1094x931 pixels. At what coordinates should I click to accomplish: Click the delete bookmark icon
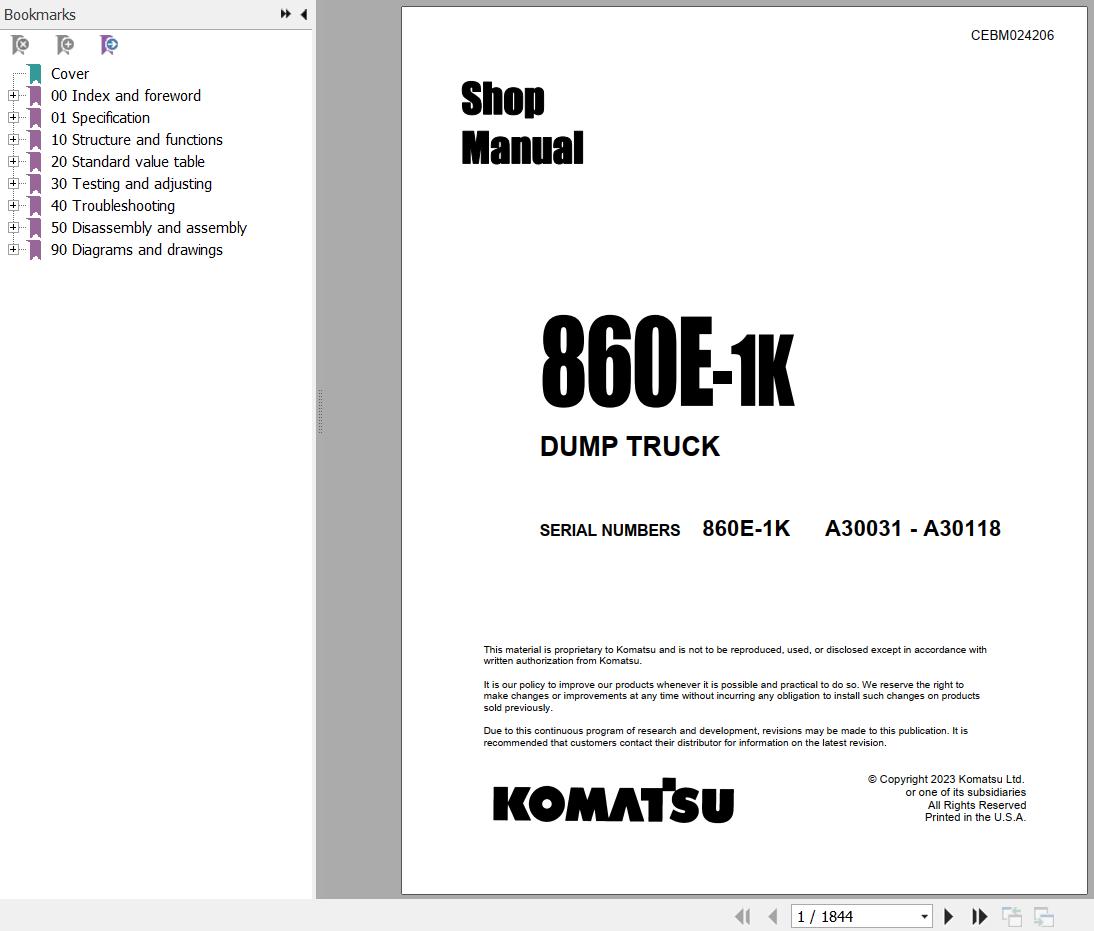(x=20, y=45)
